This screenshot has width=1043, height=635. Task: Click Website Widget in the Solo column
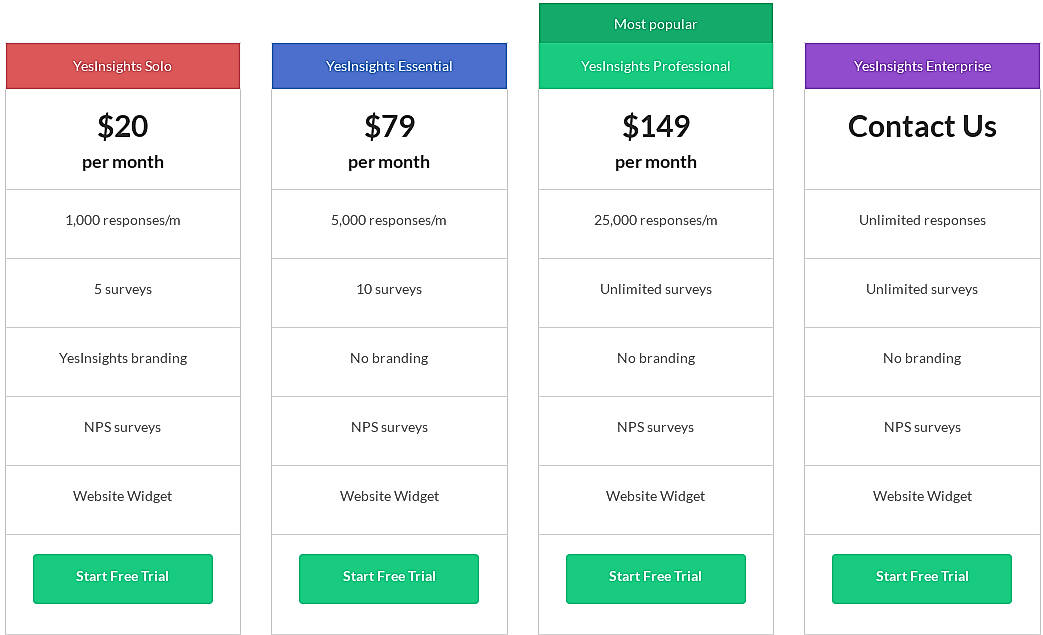[x=122, y=496]
